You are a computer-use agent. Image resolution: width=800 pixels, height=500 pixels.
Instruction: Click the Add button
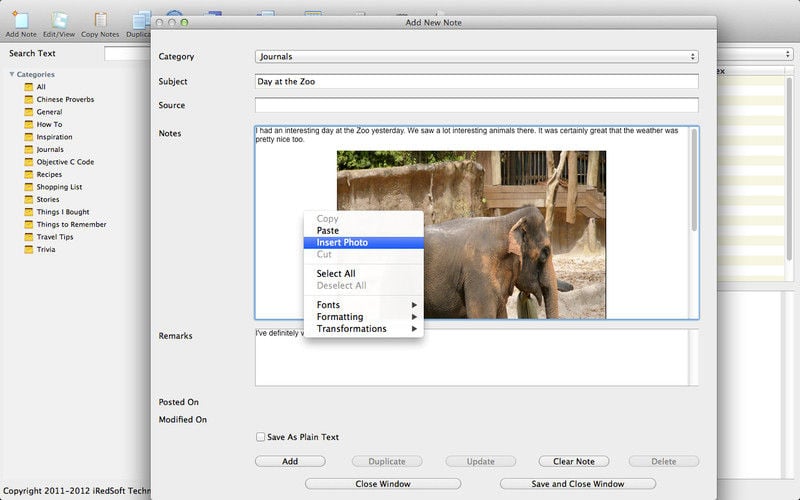pyautogui.click(x=290, y=461)
